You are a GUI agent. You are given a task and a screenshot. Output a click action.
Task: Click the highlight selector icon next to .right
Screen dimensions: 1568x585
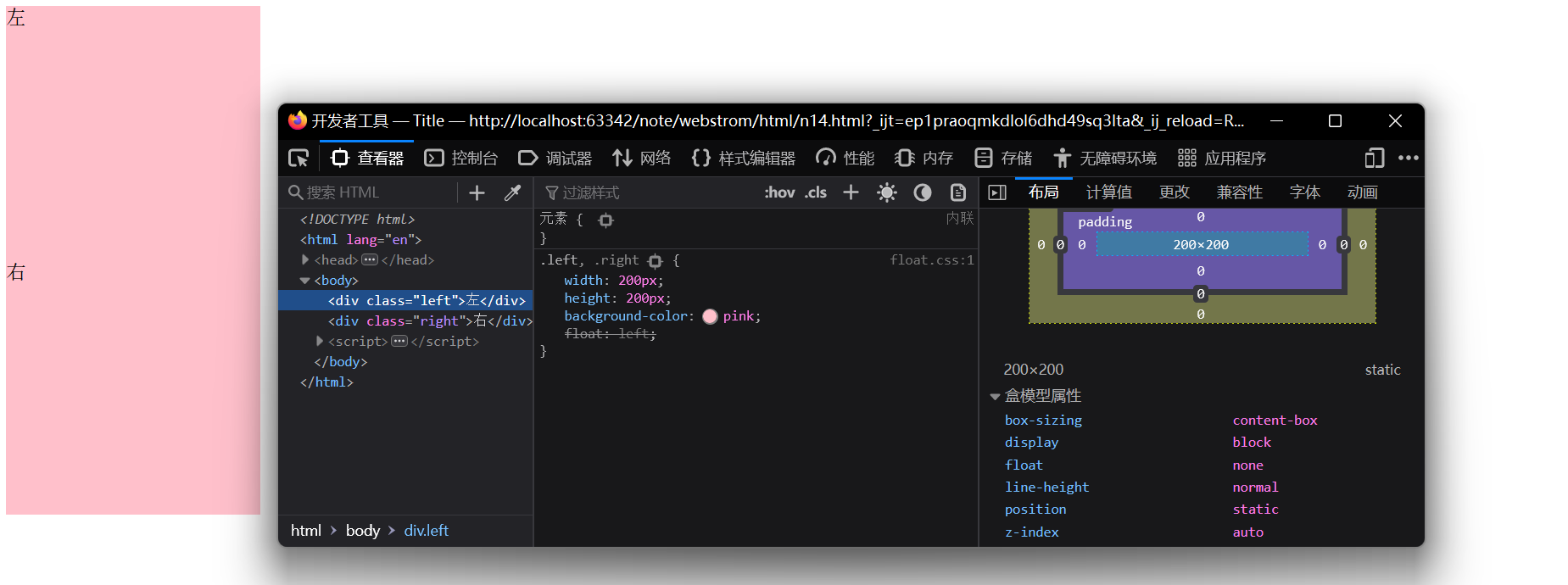(655, 261)
